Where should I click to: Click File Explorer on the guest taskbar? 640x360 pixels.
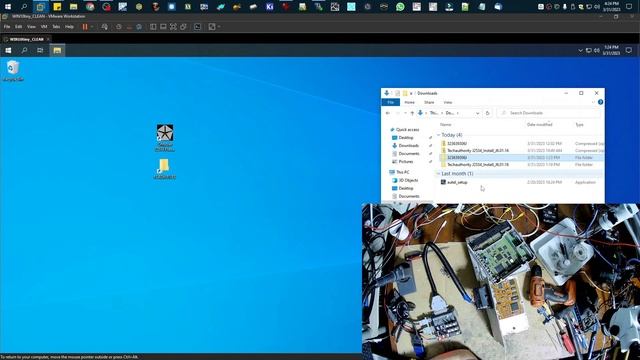click(57, 50)
